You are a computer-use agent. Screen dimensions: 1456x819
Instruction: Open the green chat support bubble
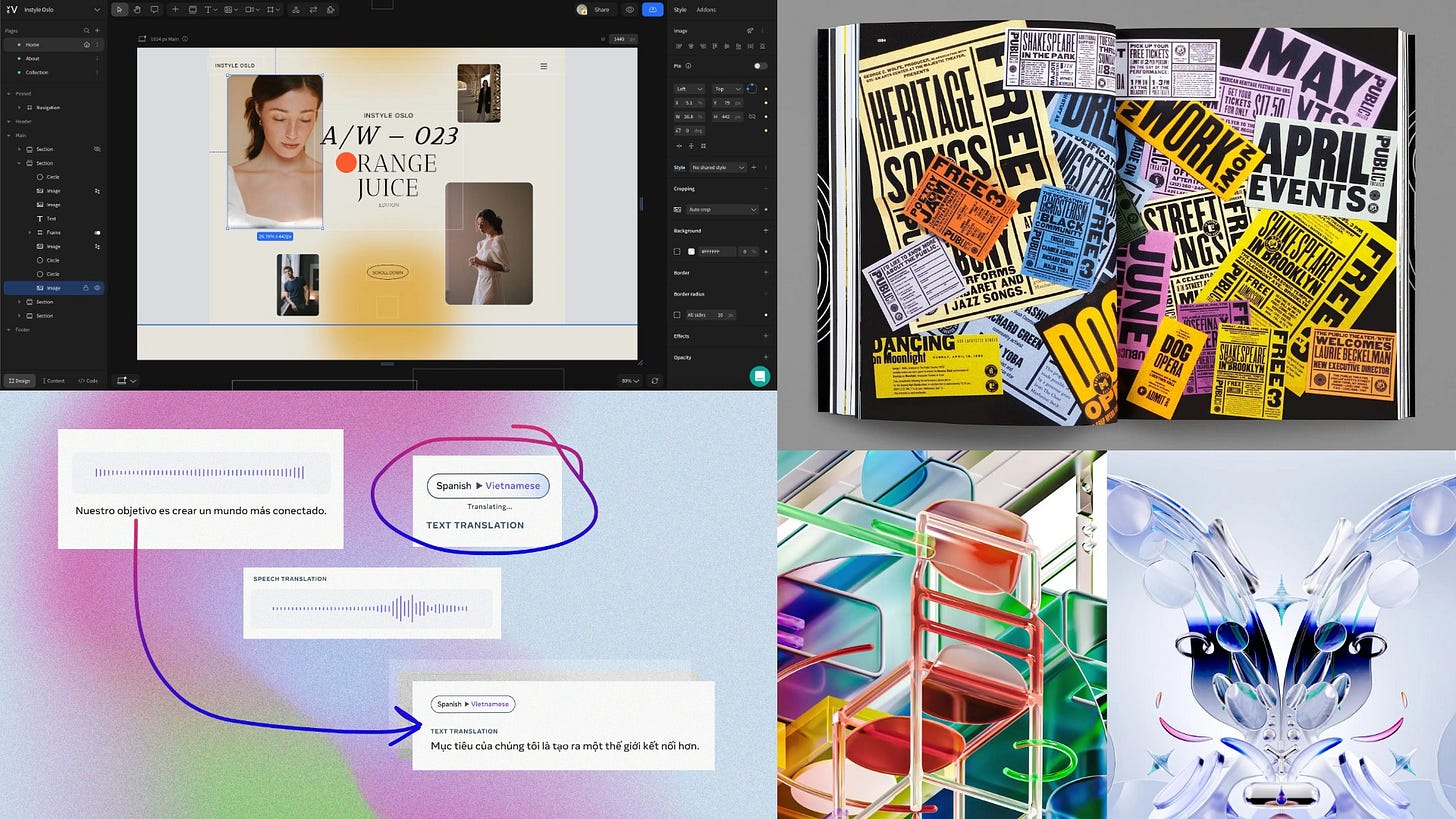click(760, 376)
